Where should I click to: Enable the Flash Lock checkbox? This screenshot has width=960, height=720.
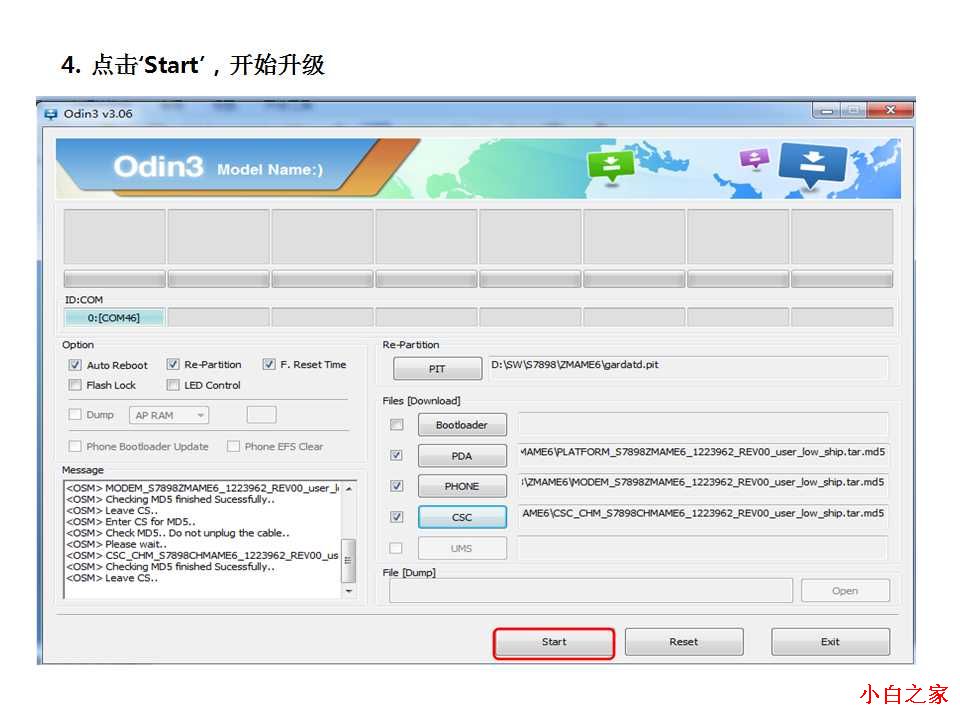[x=75, y=385]
